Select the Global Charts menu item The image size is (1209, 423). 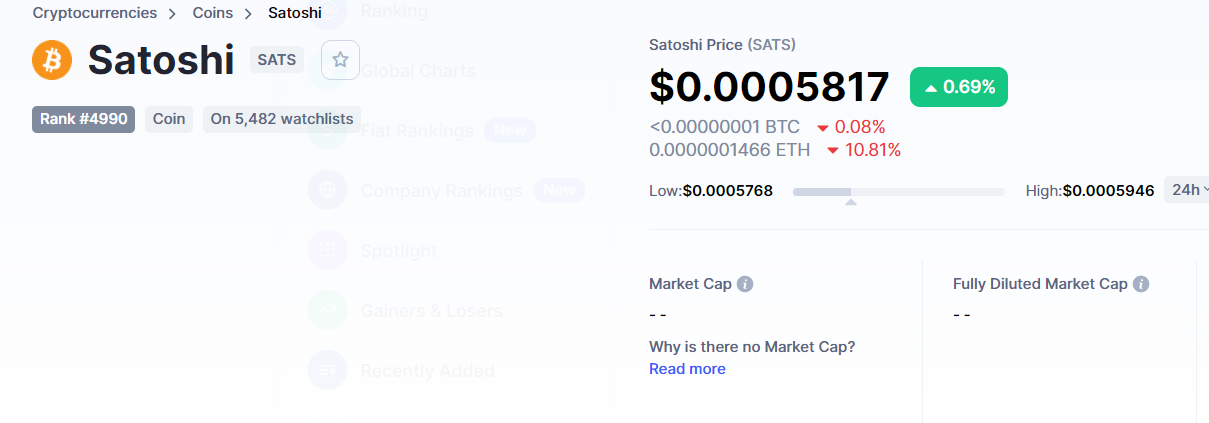418,71
